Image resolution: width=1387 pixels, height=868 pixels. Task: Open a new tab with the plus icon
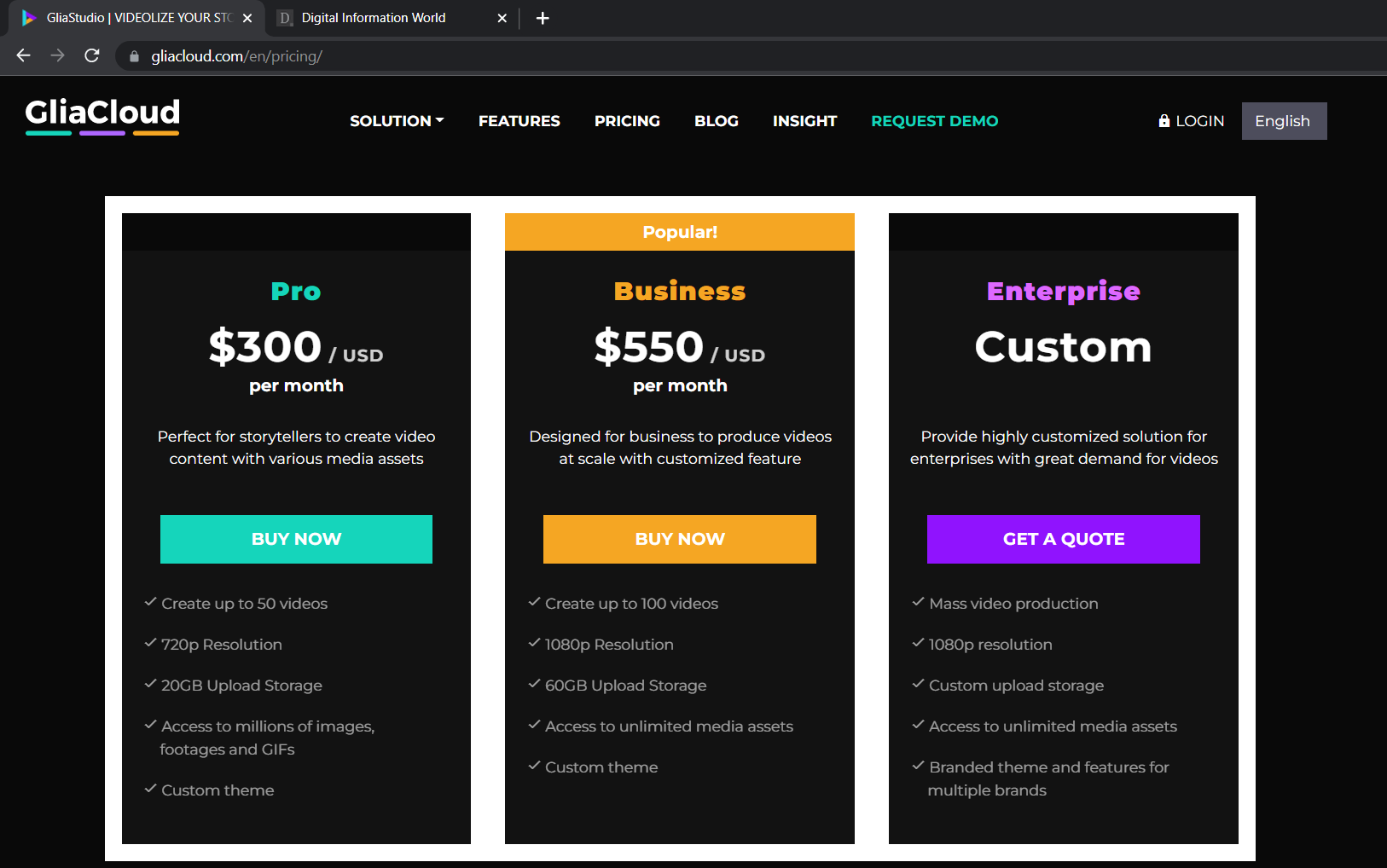coord(543,18)
